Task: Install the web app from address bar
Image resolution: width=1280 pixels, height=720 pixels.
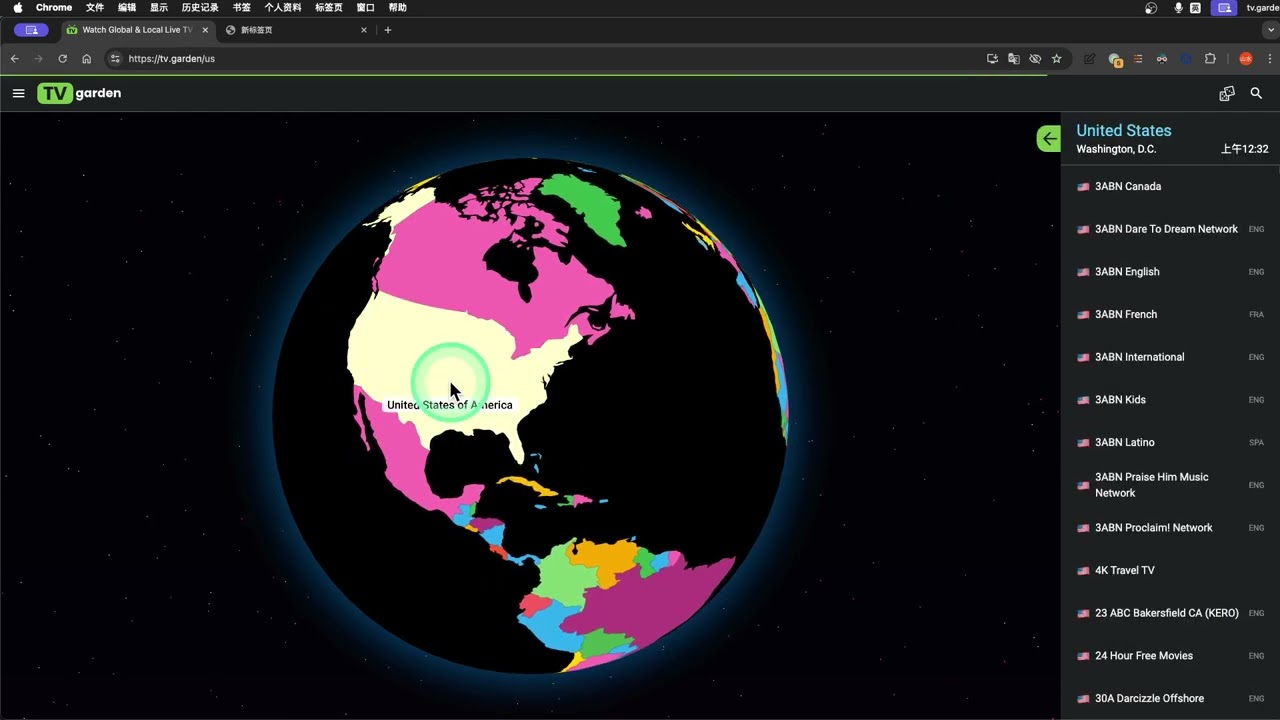Action: 992,59
